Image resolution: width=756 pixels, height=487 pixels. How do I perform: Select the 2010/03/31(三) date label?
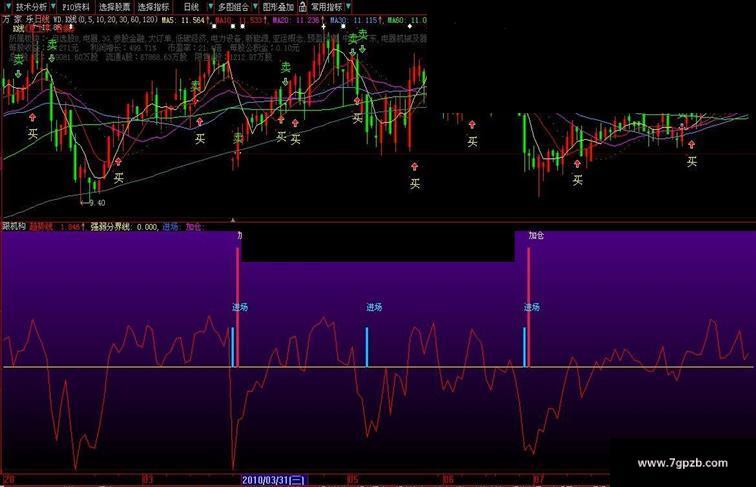(x=273, y=480)
